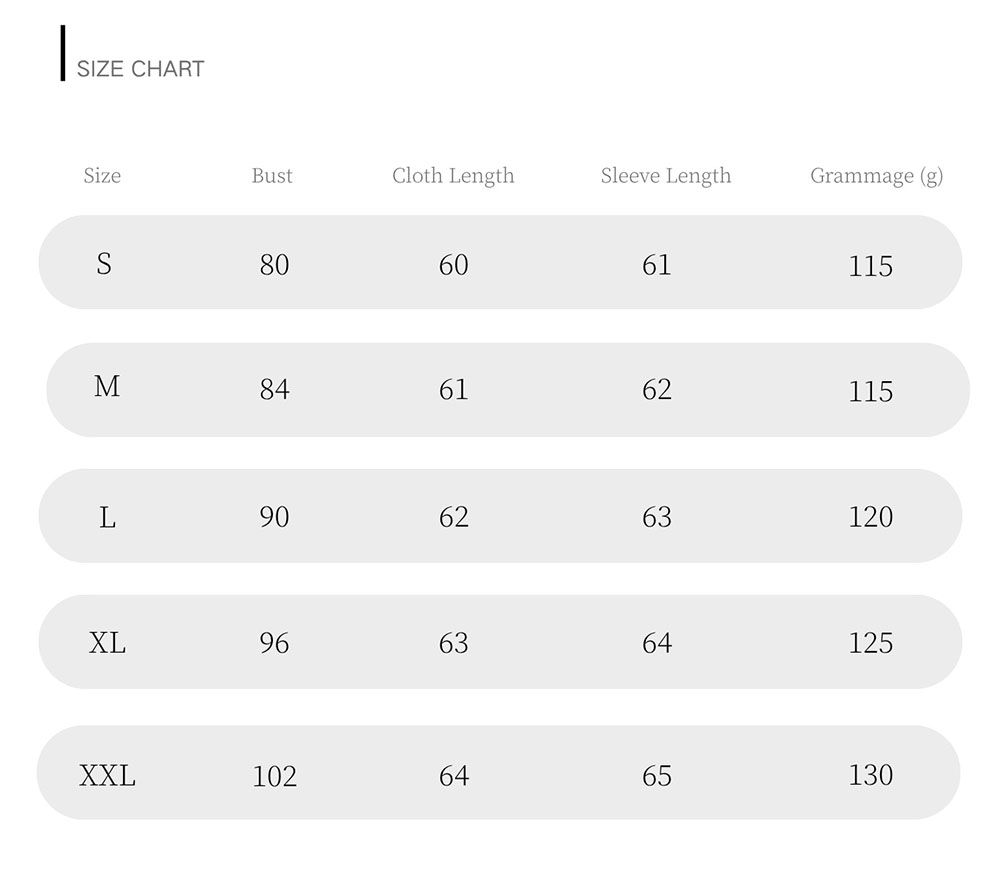Click bust value 102 in XXL row

[274, 776]
